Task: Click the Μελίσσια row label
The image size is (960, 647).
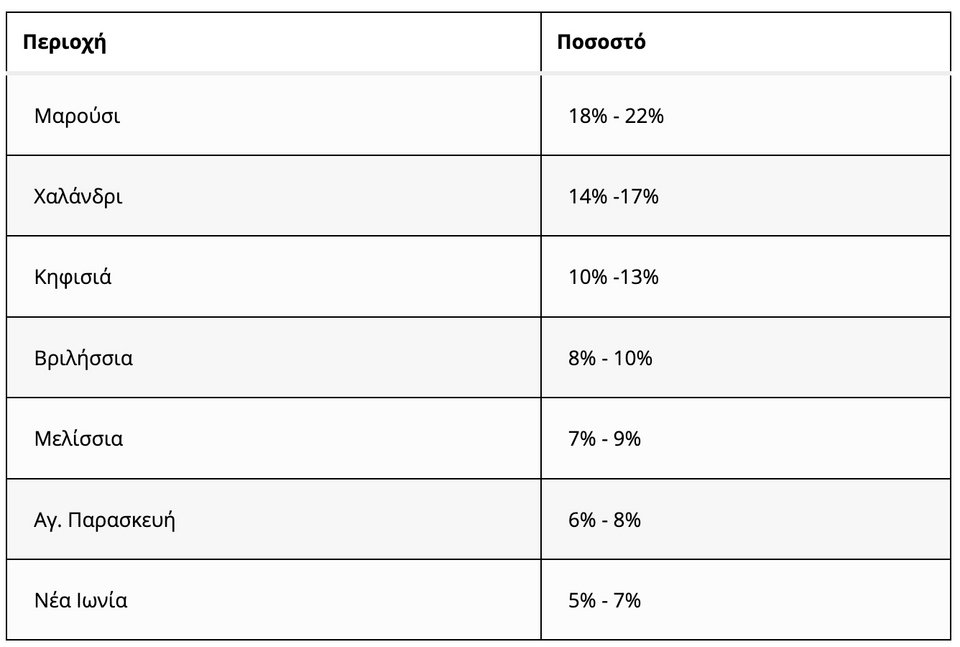Action: tap(79, 439)
